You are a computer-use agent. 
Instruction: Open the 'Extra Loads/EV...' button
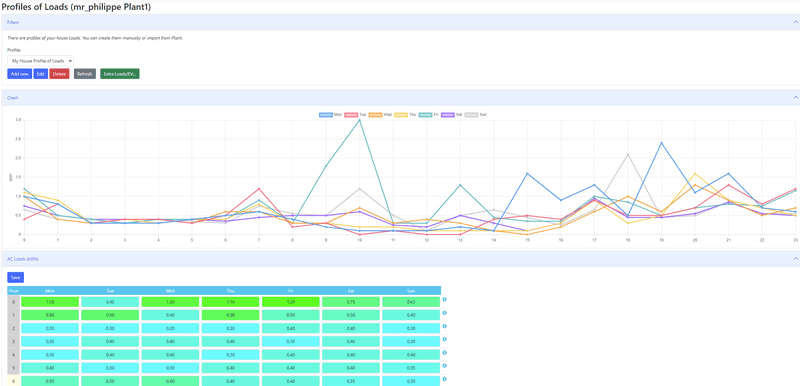120,74
